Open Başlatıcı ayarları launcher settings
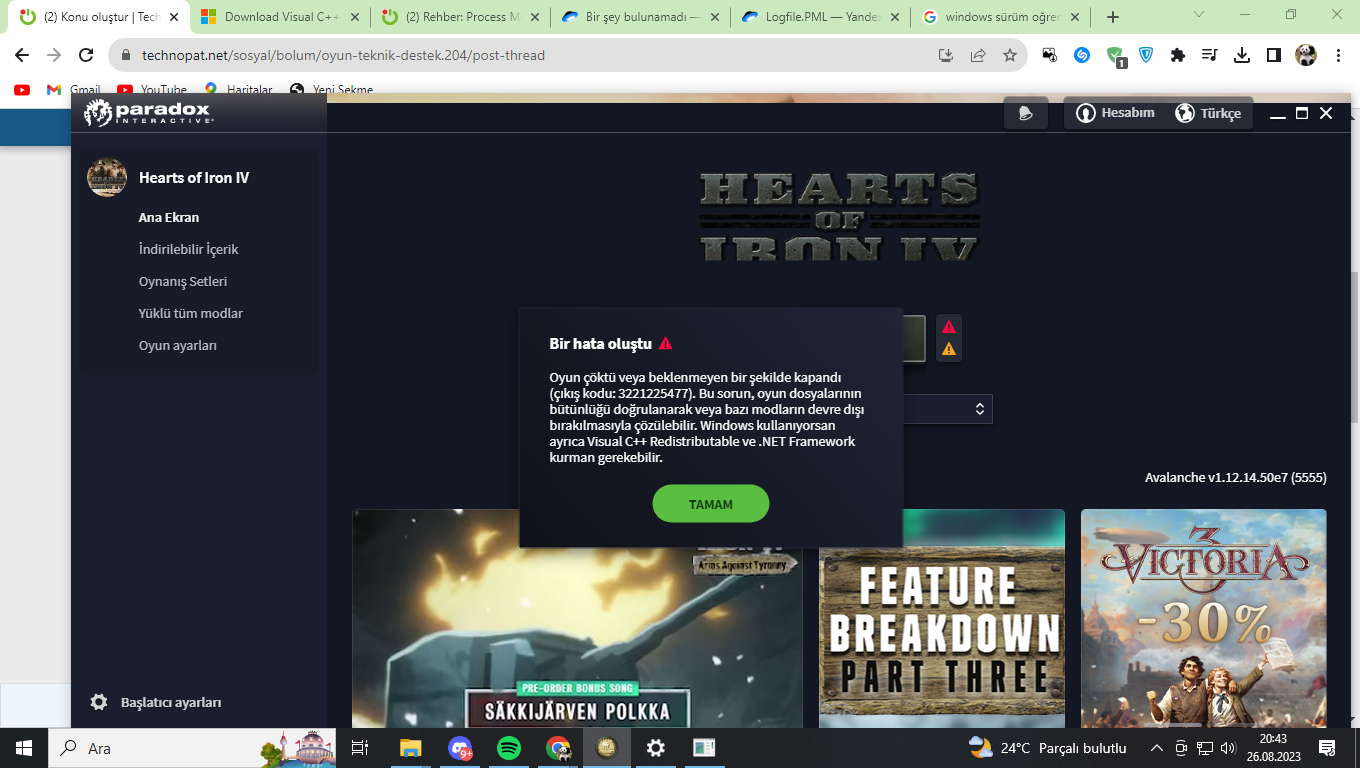Screen dimensions: 1360x768 tap(155, 702)
